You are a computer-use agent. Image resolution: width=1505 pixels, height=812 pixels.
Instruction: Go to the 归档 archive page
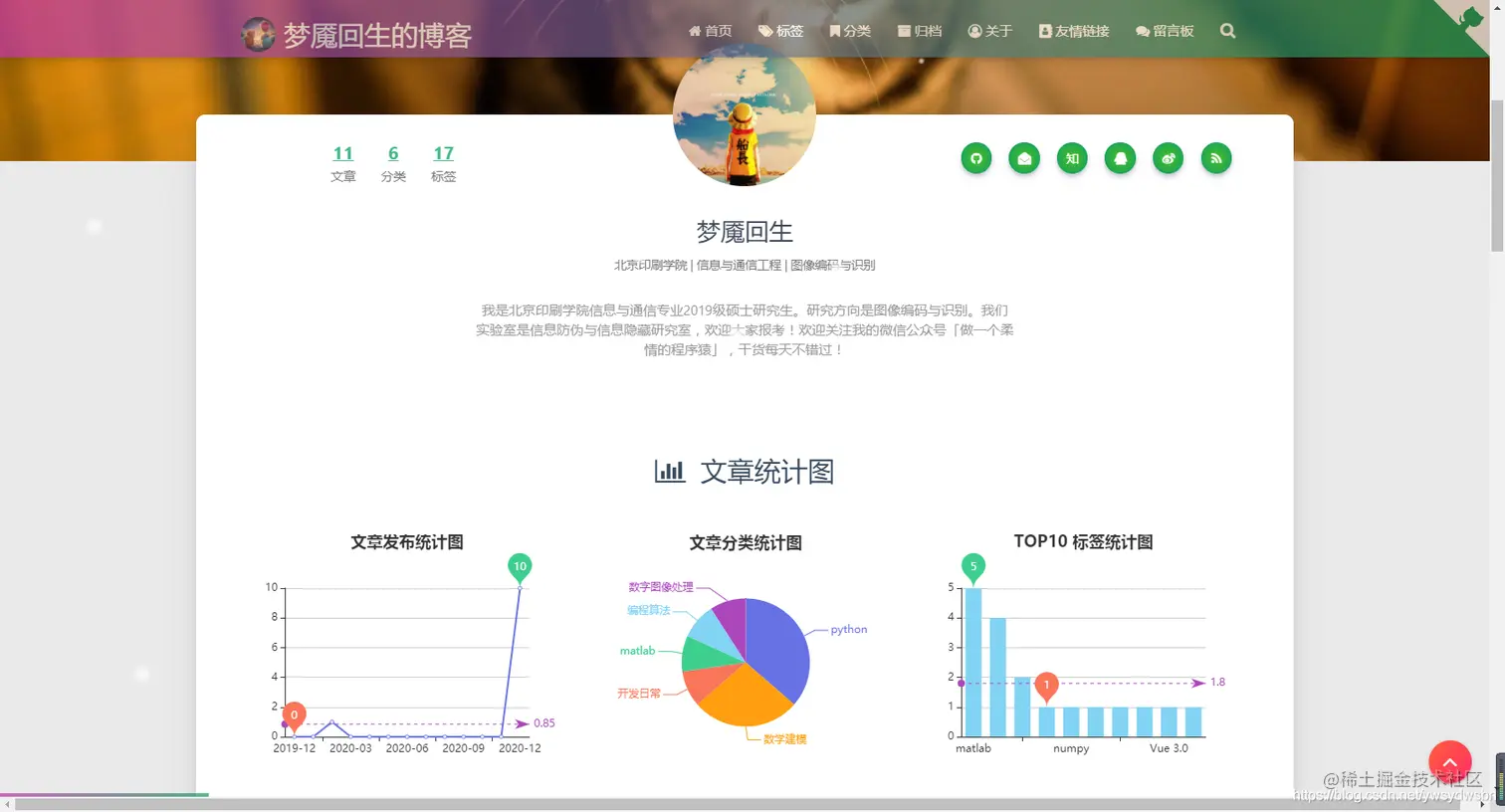click(919, 31)
